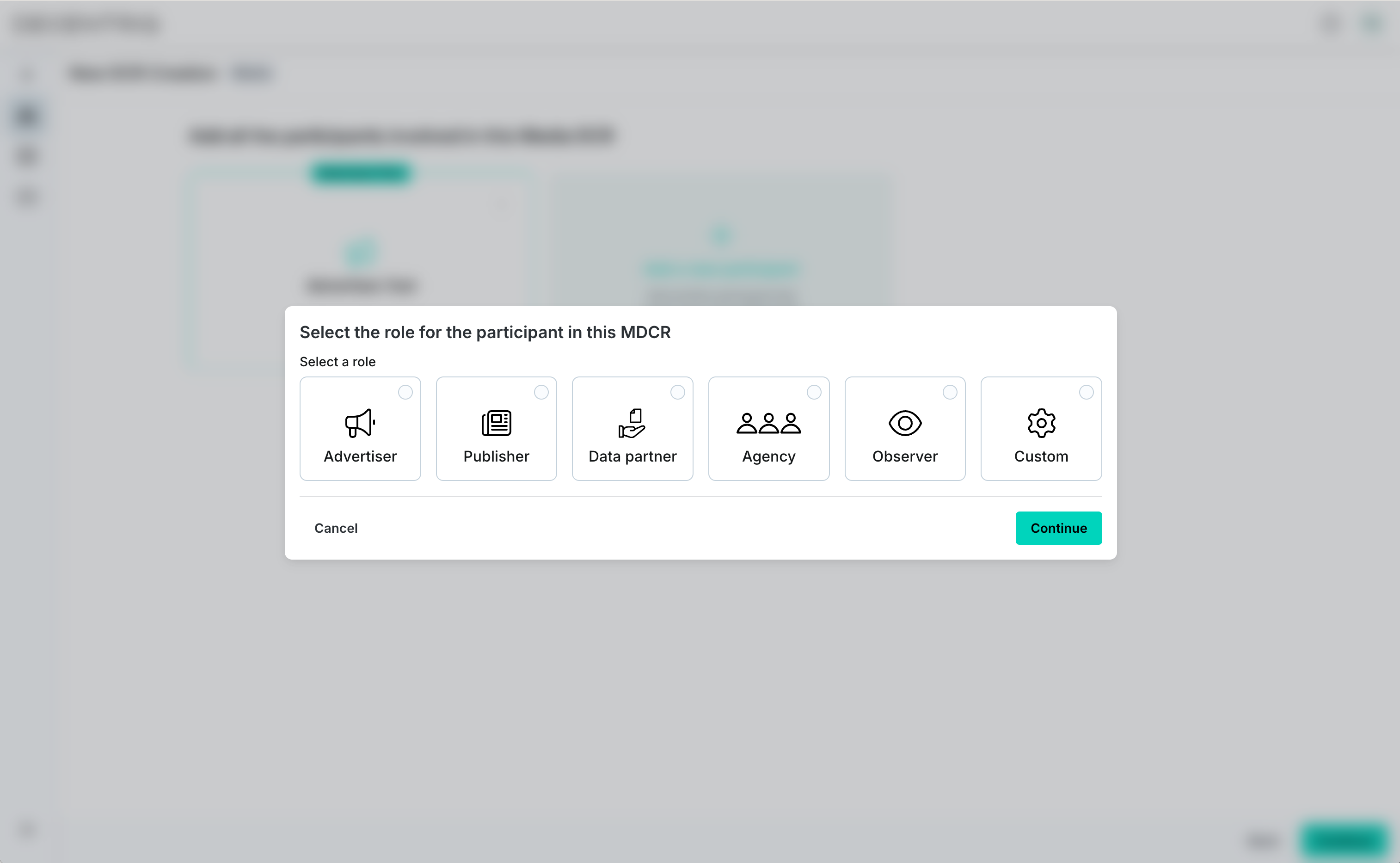Select the Observer radio button
The image size is (1400, 863).
point(950,392)
